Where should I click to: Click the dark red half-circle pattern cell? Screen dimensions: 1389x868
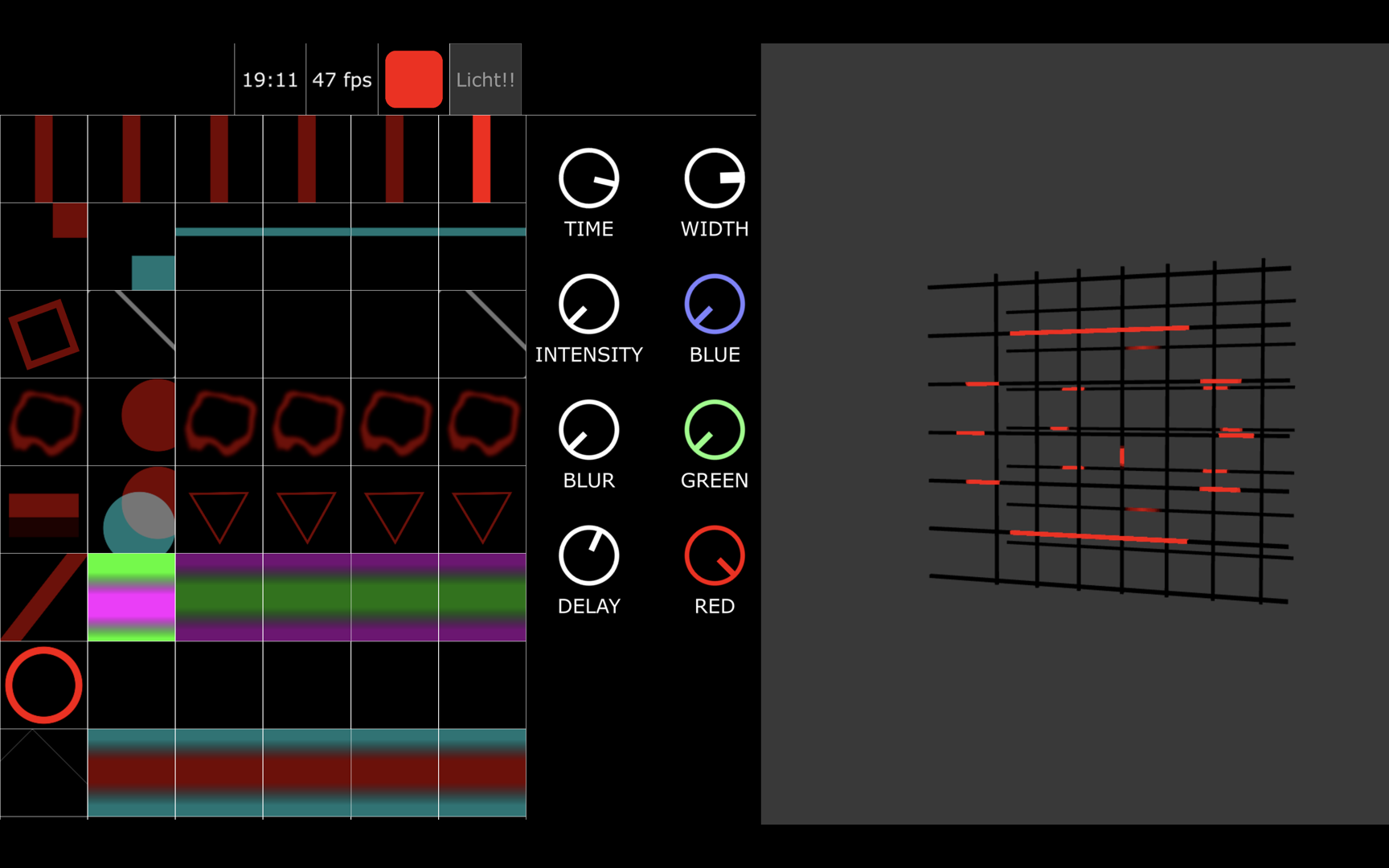131,422
